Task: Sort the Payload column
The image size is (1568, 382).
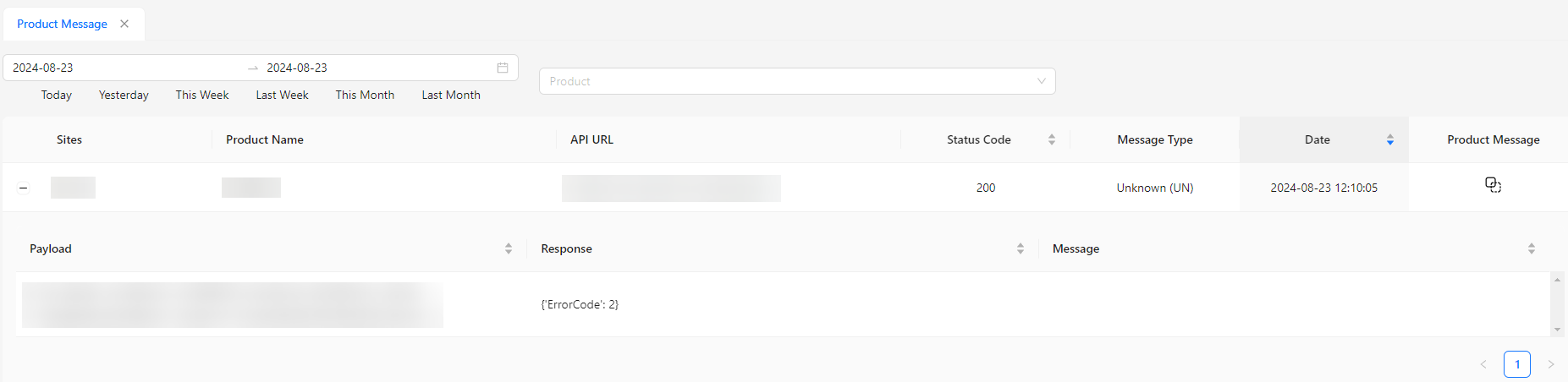Action: click(x=508, y=248)
